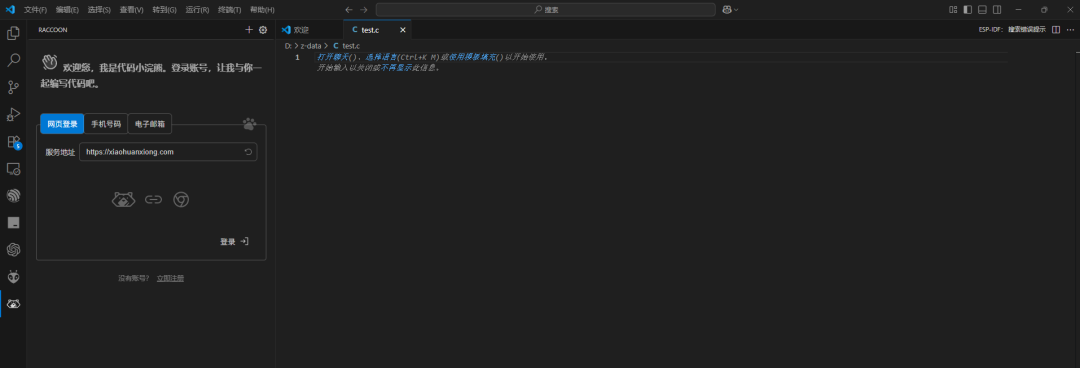Viewport: 1080px width, 368px height.
Task: Open the PlatformIO alien icon
Action: [x=13, y=276]
